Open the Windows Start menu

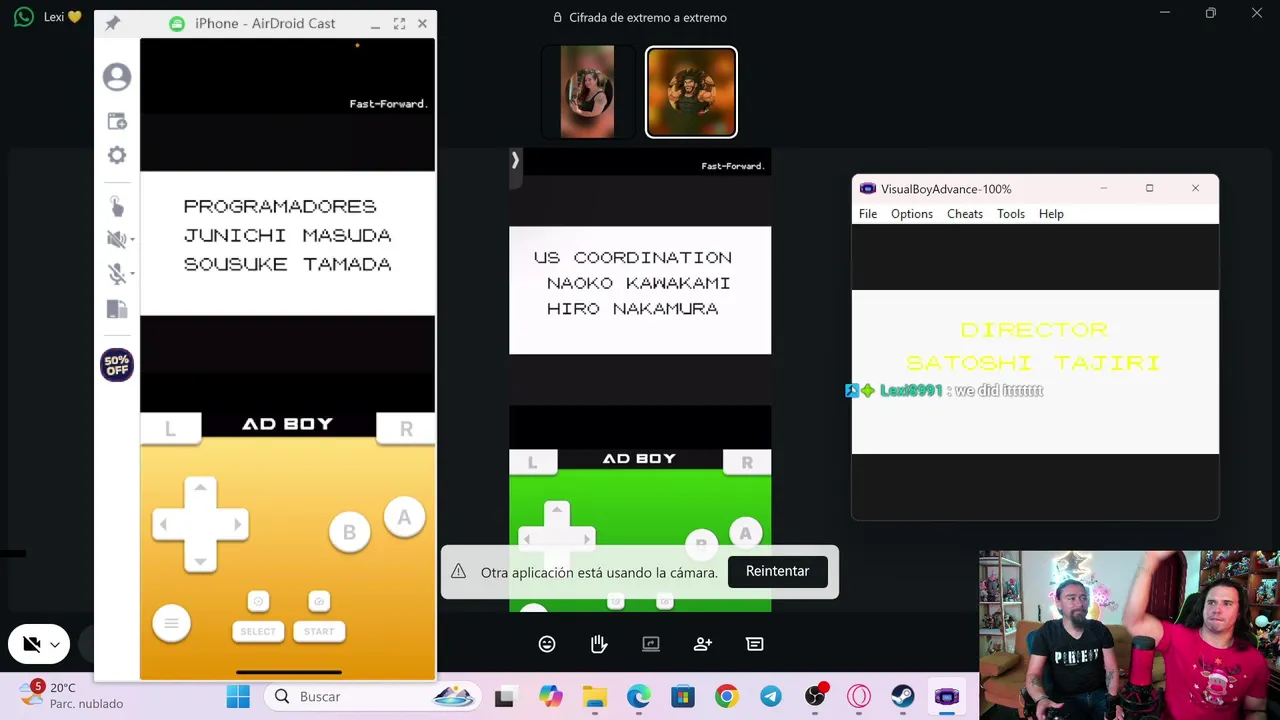tap(238, 697)
